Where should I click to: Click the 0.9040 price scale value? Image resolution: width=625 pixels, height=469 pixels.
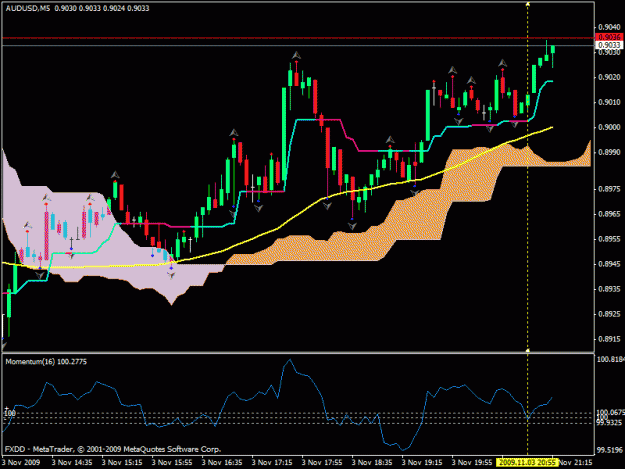pyautogui.click(x=609, y=27)
